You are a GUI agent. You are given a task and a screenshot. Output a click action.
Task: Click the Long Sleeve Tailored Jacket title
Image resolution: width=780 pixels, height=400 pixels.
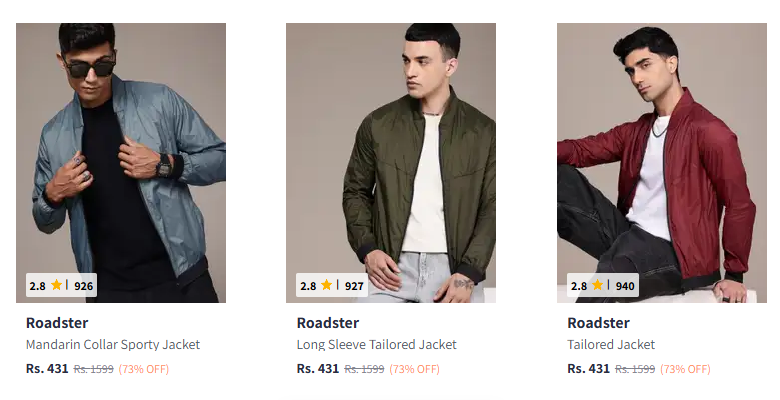coord(377,345)
